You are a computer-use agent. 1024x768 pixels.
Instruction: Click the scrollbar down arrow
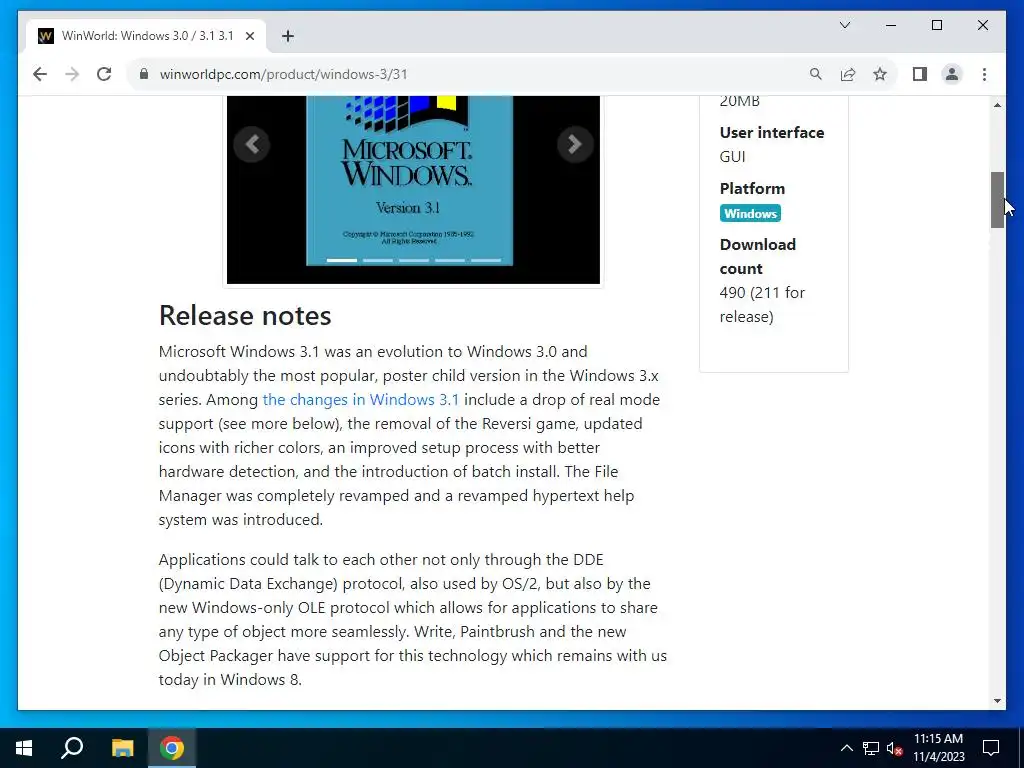click(997, 701)
